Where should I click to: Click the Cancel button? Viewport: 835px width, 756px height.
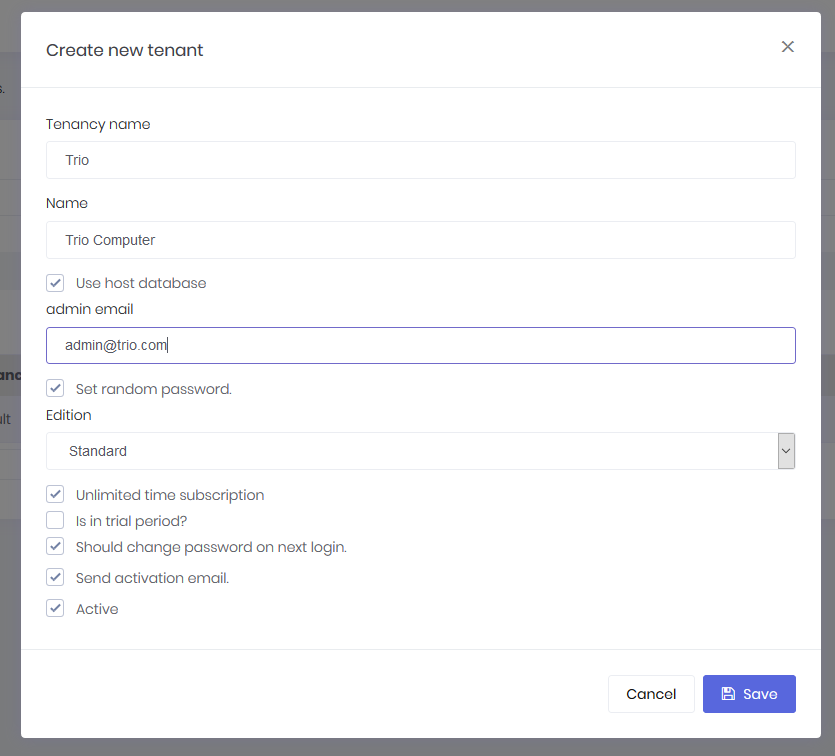coord(651,694)
